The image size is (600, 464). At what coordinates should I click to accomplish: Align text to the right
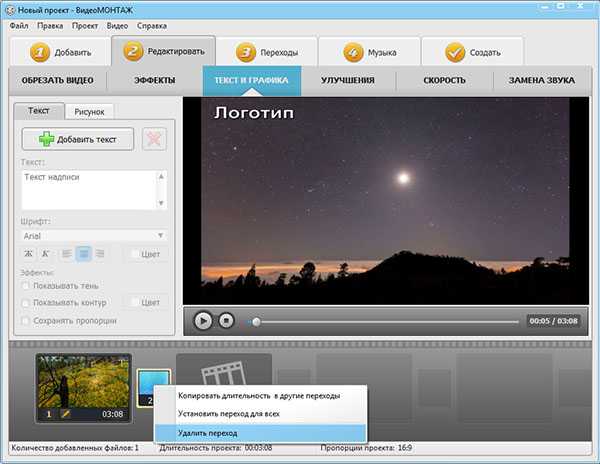[101, 254]
